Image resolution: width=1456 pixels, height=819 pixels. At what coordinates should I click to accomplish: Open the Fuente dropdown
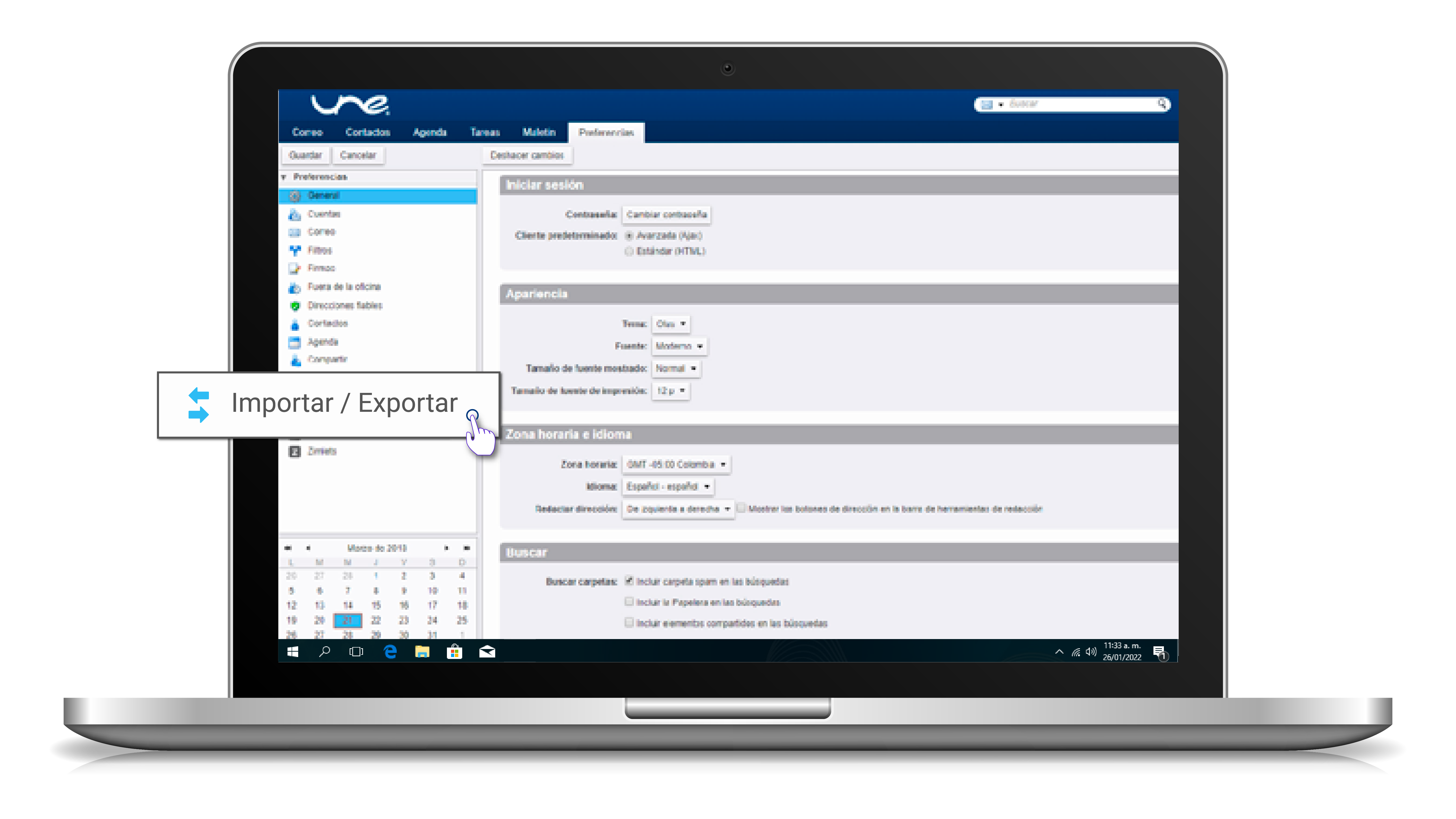click(x=679, y=346)
